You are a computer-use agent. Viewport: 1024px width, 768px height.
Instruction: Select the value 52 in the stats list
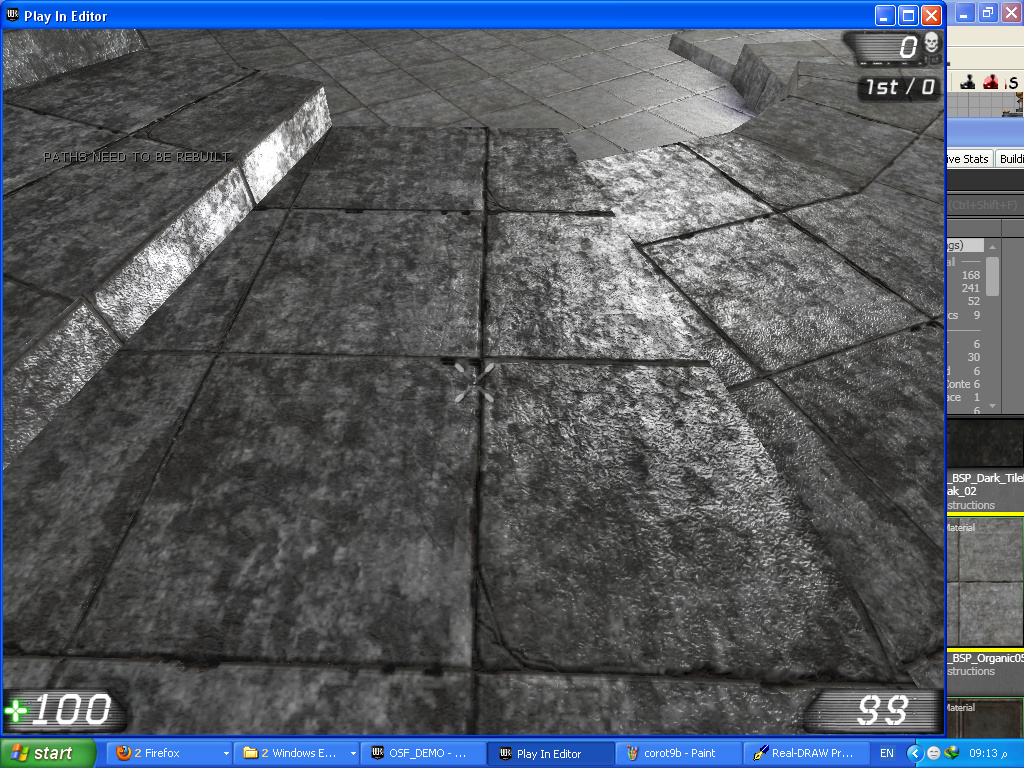pyautogui.click(x=974, y=301)
